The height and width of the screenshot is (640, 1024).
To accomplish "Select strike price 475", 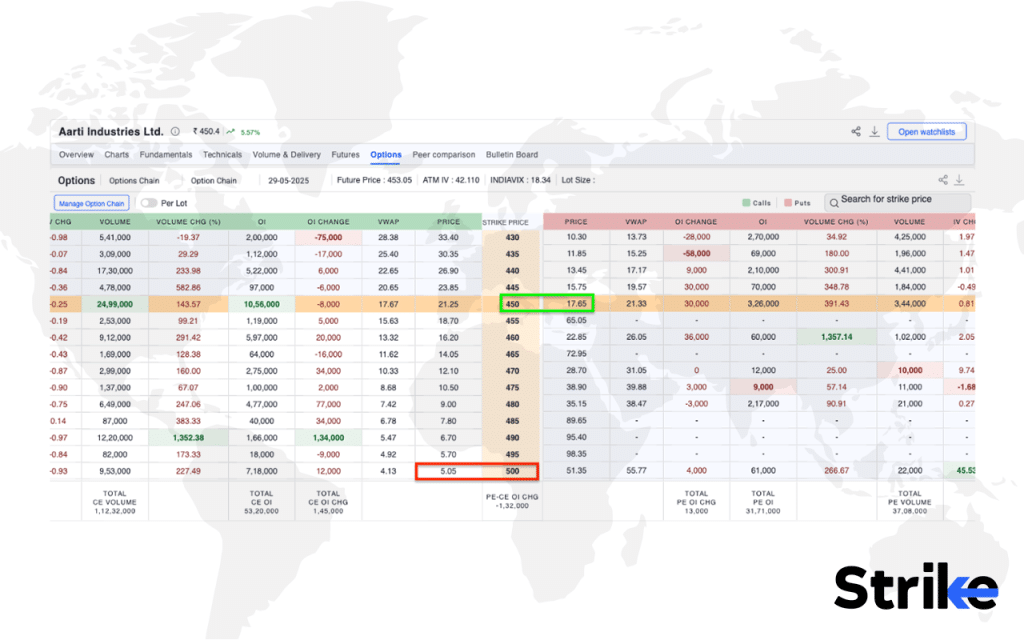I will pos(512,387).
